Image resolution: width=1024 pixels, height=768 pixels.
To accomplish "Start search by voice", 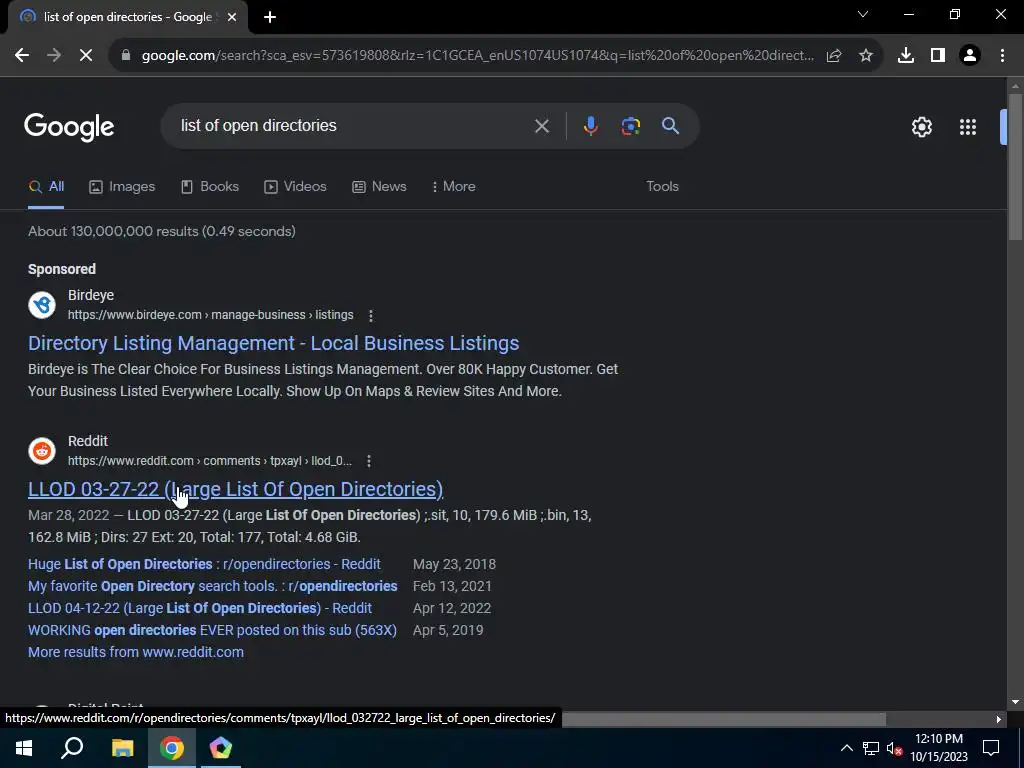I will click(x=590, y=126).
